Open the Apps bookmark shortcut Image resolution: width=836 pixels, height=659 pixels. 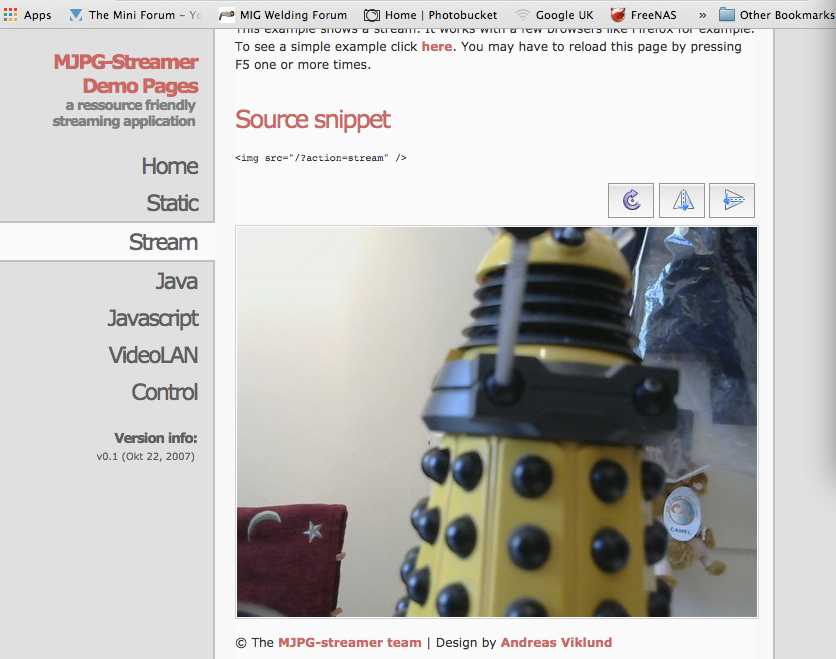(x=27, y=15)
